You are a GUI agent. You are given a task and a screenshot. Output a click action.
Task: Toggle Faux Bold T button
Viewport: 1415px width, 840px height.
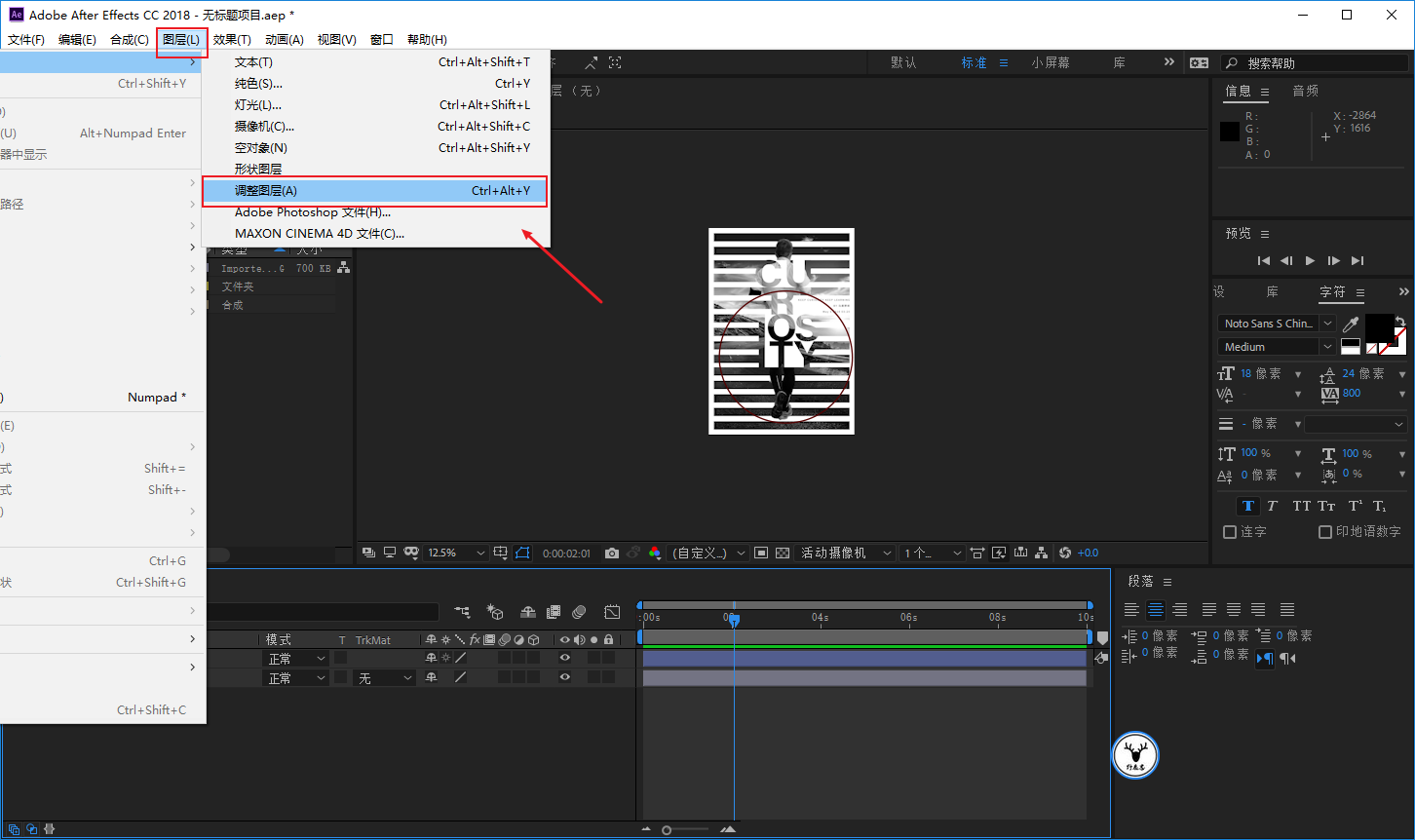point(1246,506)
